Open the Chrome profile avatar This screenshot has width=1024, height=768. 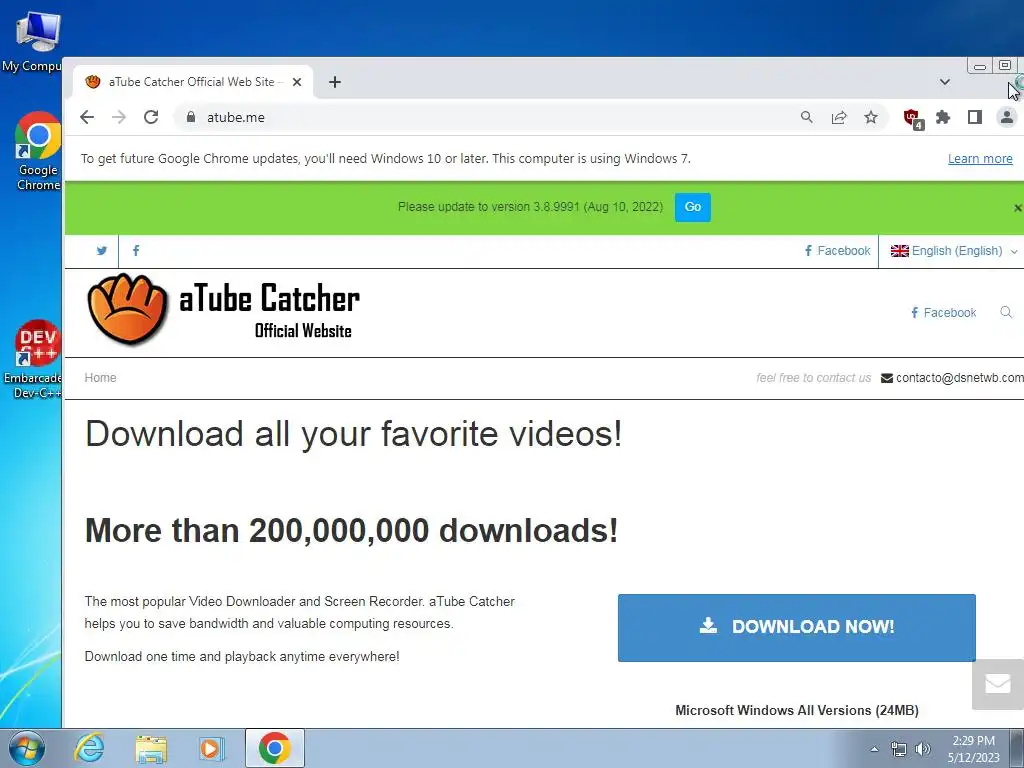[1007, 118]
